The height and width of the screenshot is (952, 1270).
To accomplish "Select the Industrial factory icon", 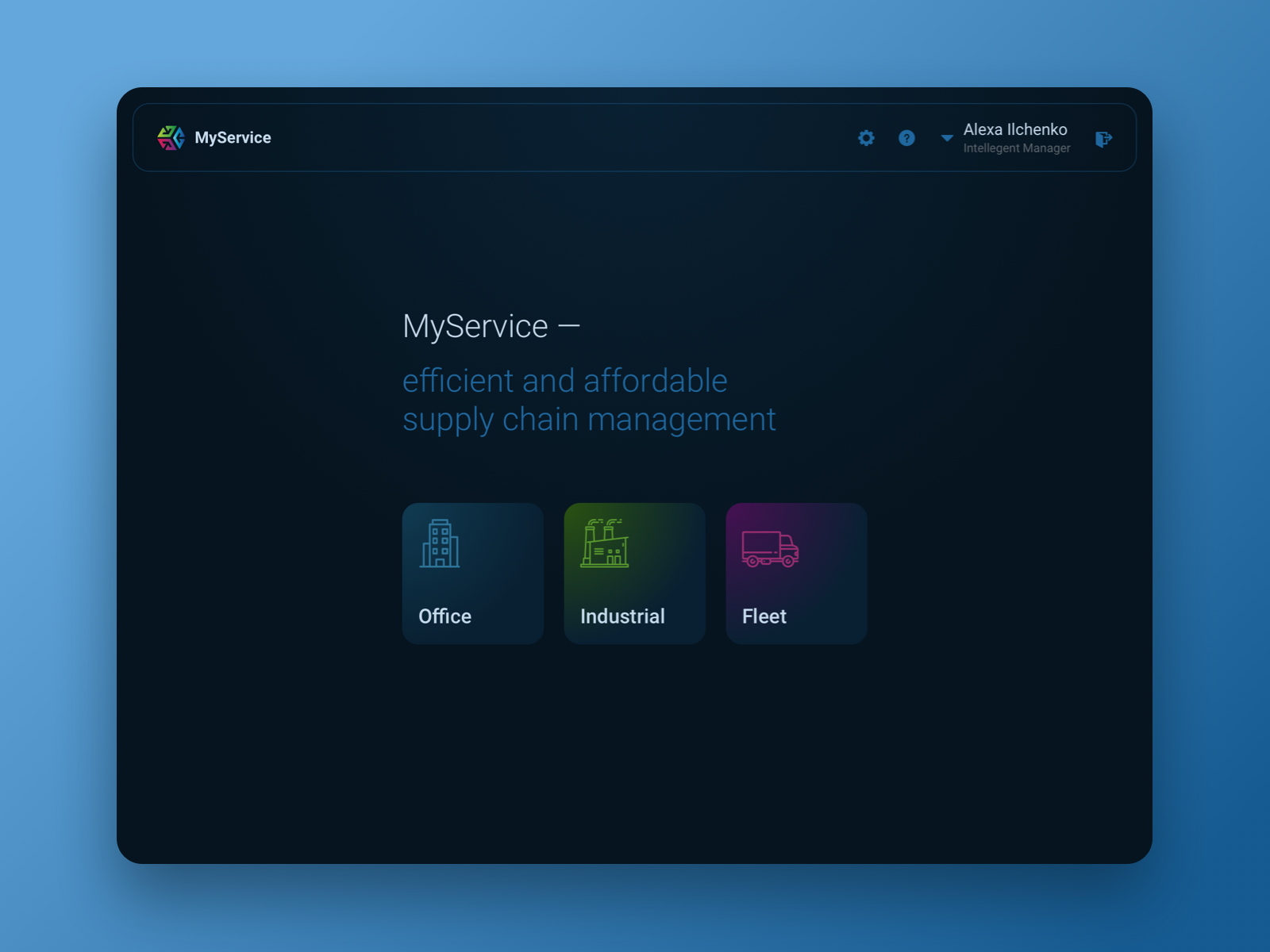I will click(606, 545).
